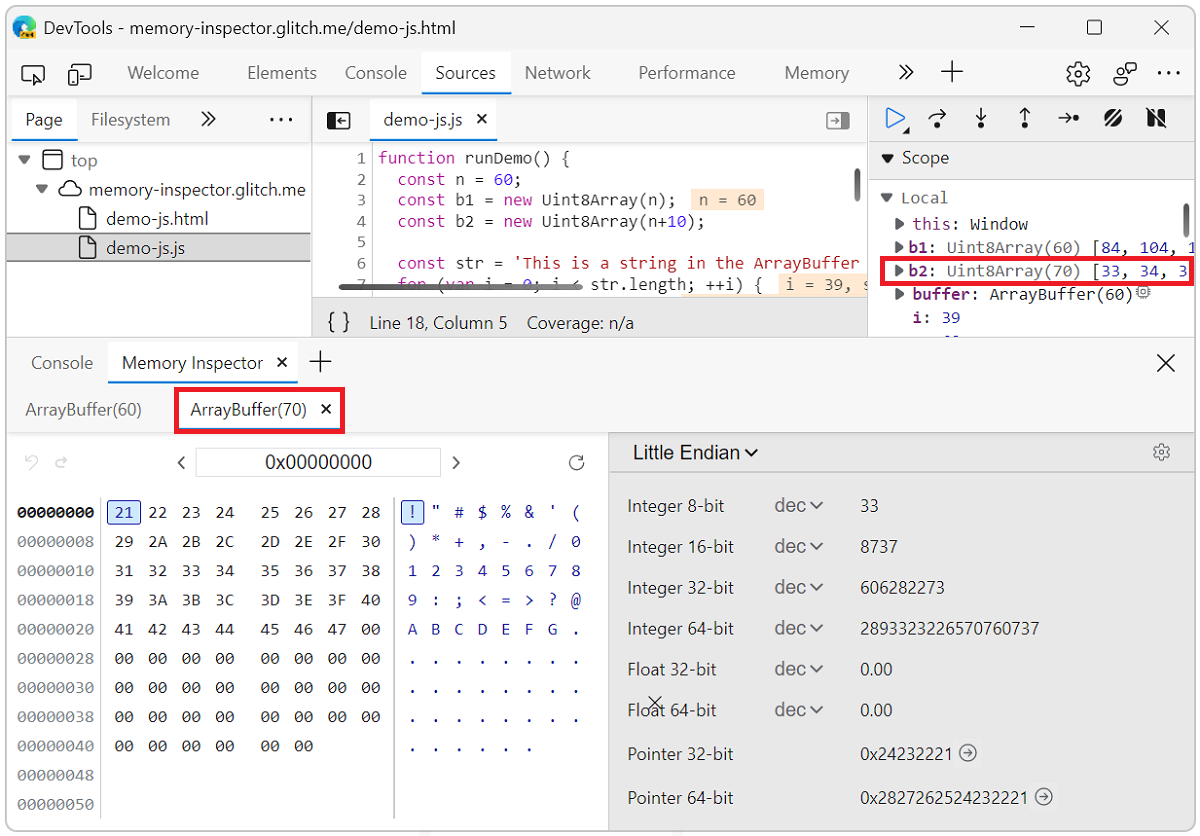Collapse the memory-inspector.glitch.me tree node

point(42,188)
